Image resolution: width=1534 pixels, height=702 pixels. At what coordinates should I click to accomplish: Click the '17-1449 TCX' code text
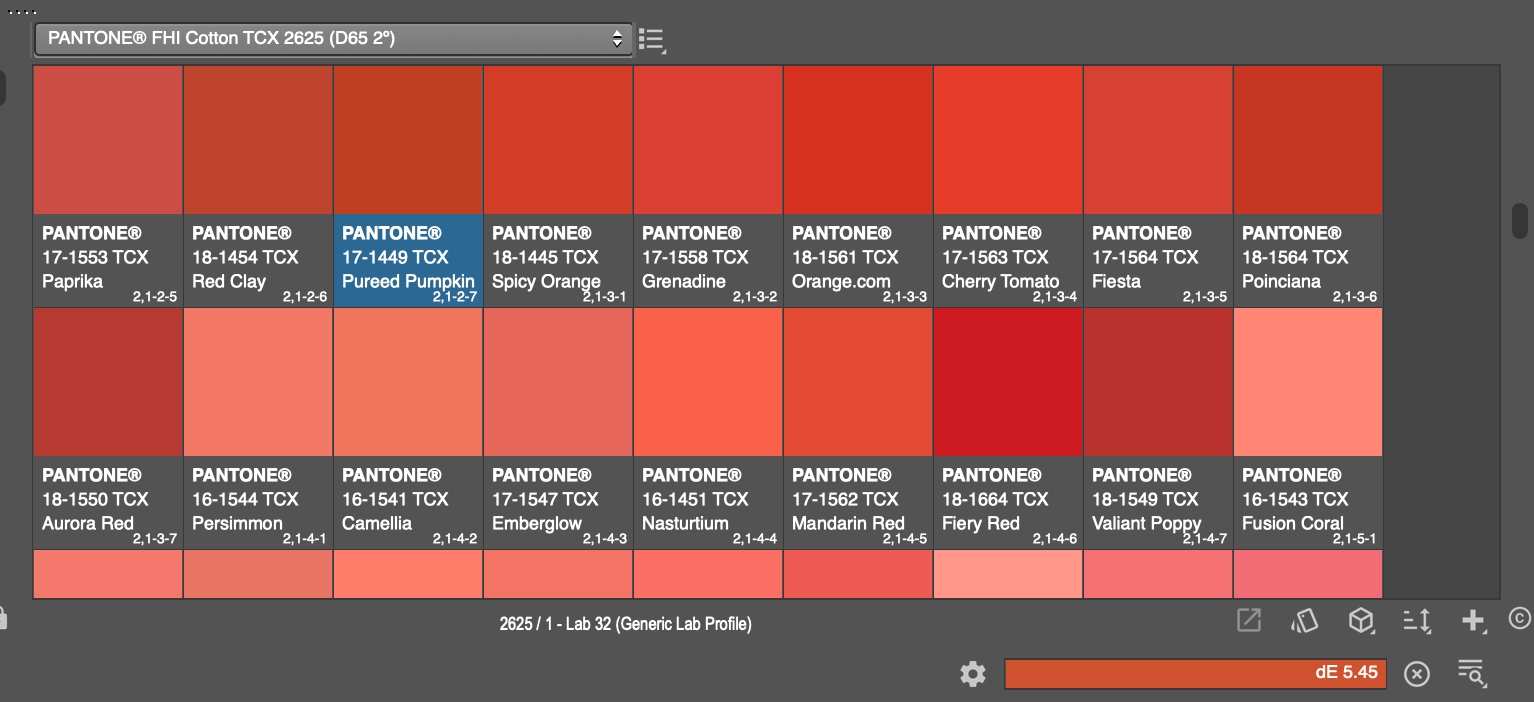click(395, 257)
